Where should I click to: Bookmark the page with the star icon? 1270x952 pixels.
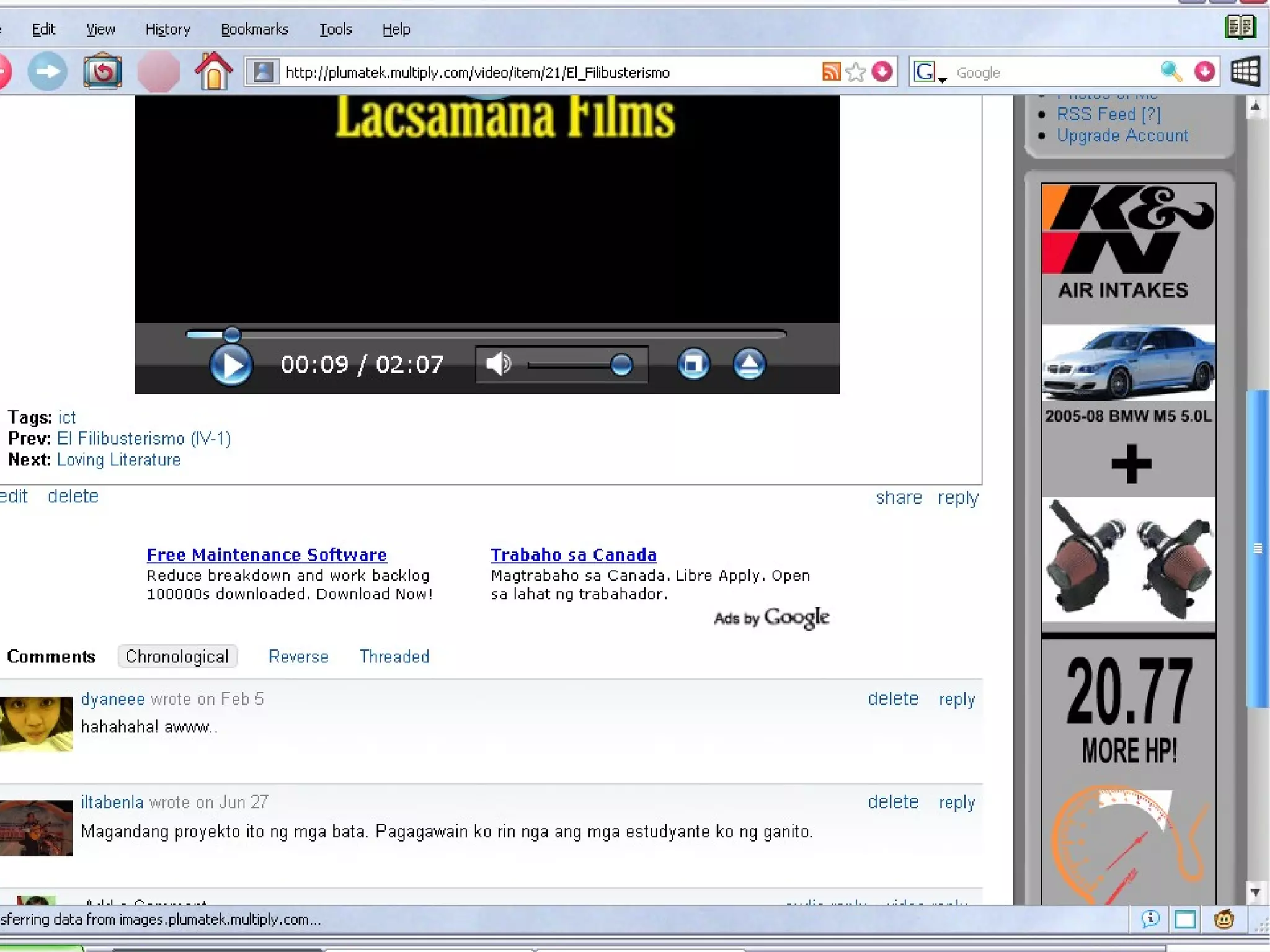(x=856, y=72)
